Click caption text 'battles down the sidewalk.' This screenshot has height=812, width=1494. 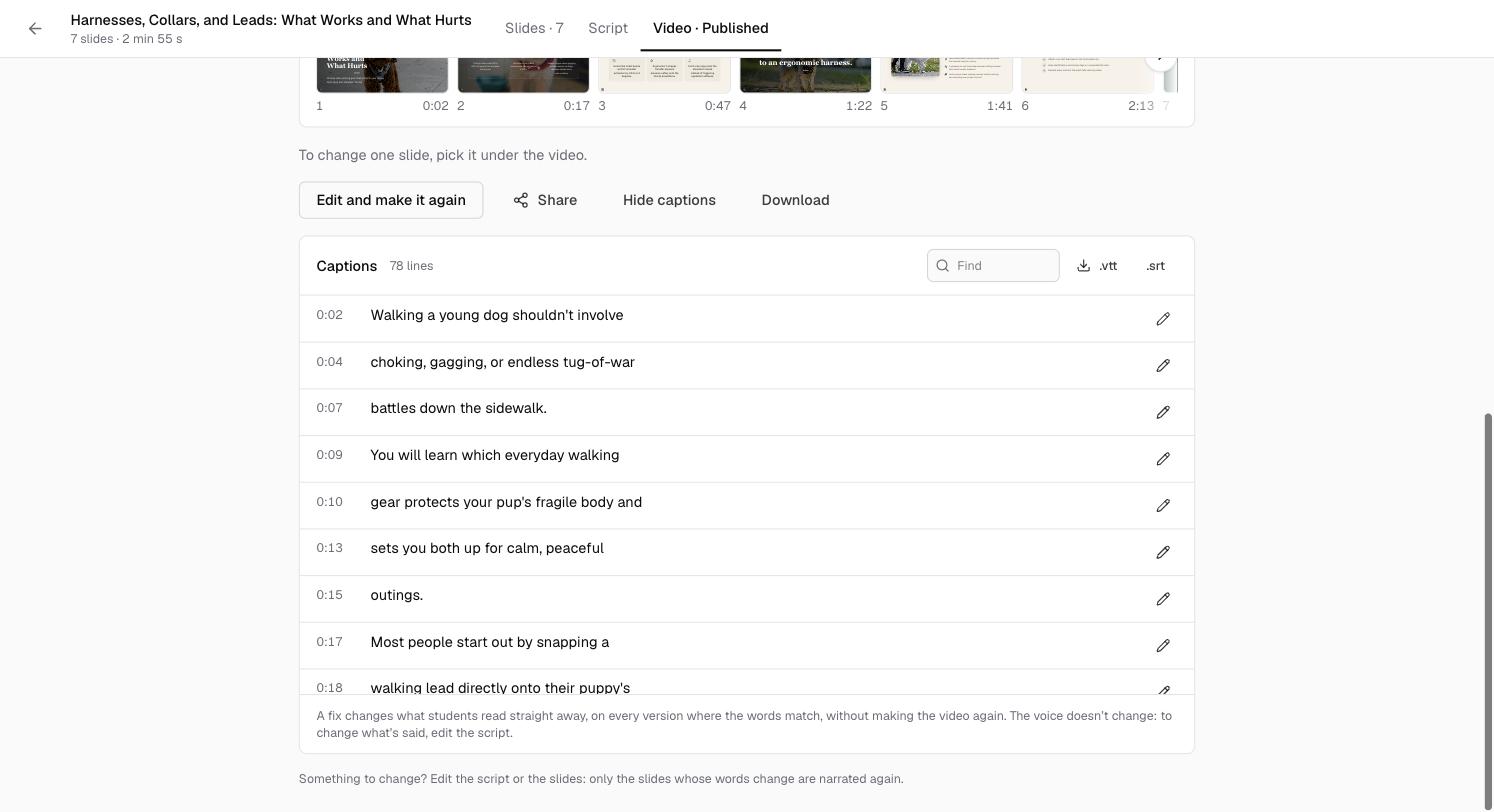pos(458,408)
